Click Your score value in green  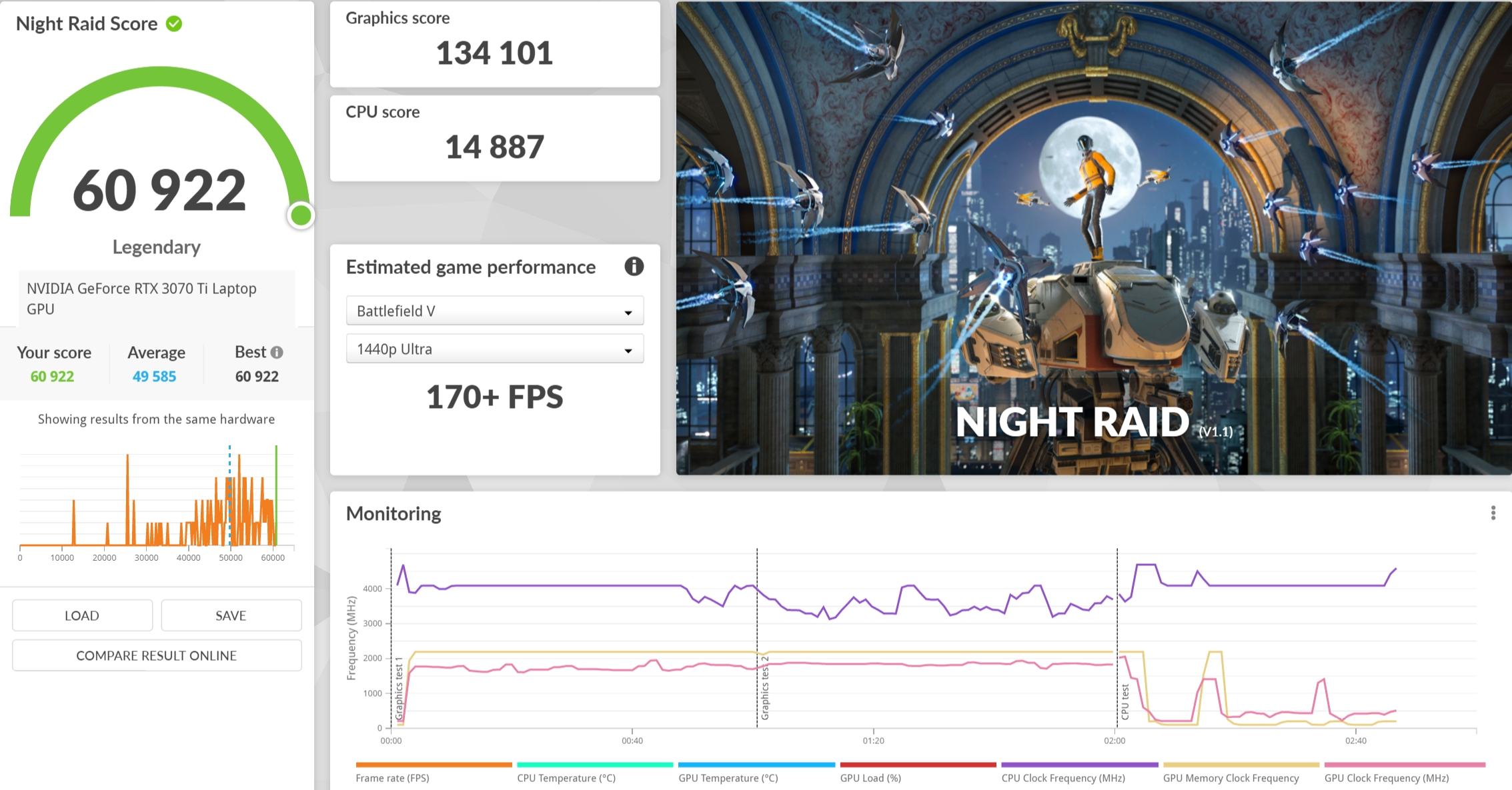click(52, 377)
